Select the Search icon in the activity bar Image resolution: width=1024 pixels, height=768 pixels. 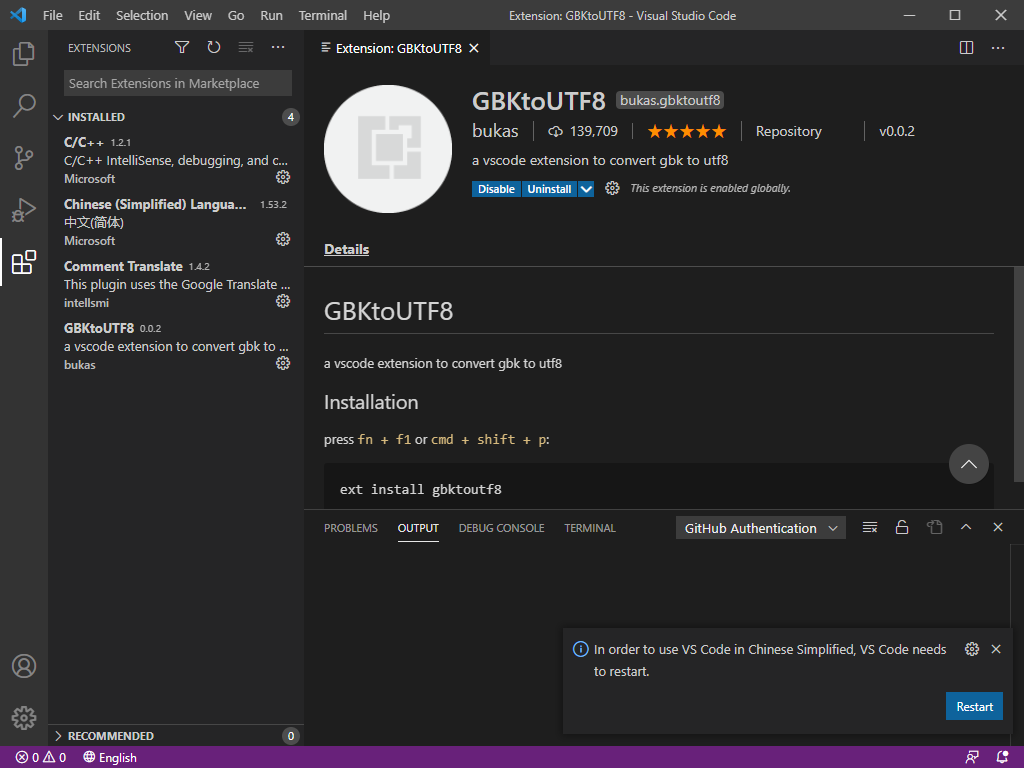pyautogui.click(x=24, y=103)
